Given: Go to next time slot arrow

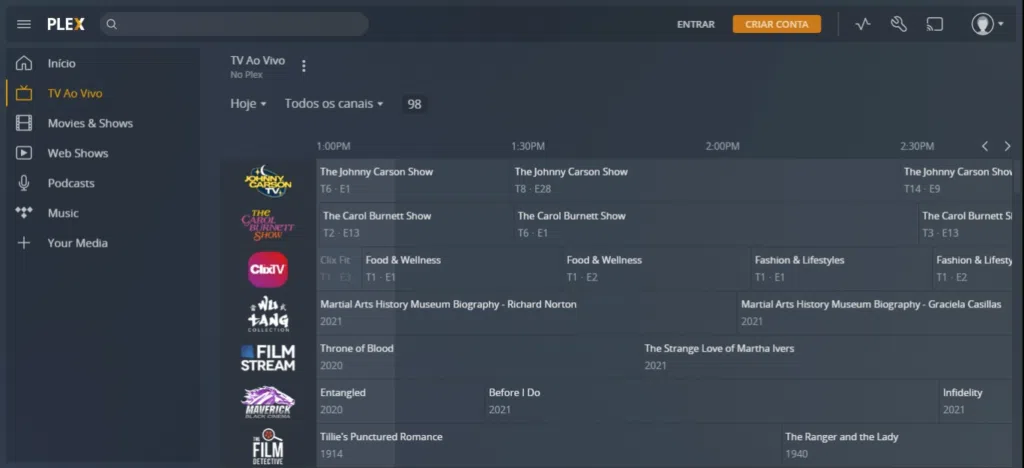Looking at the screenshot, I should click(x=1007, y=146).
